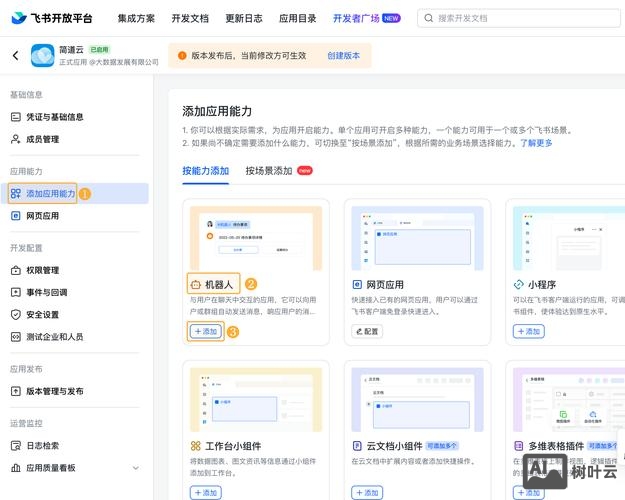Image resolution: width=625 pixels, height=500 pixels.
Task: Open 集成方案 in top navigation
Action: (136, 18)
